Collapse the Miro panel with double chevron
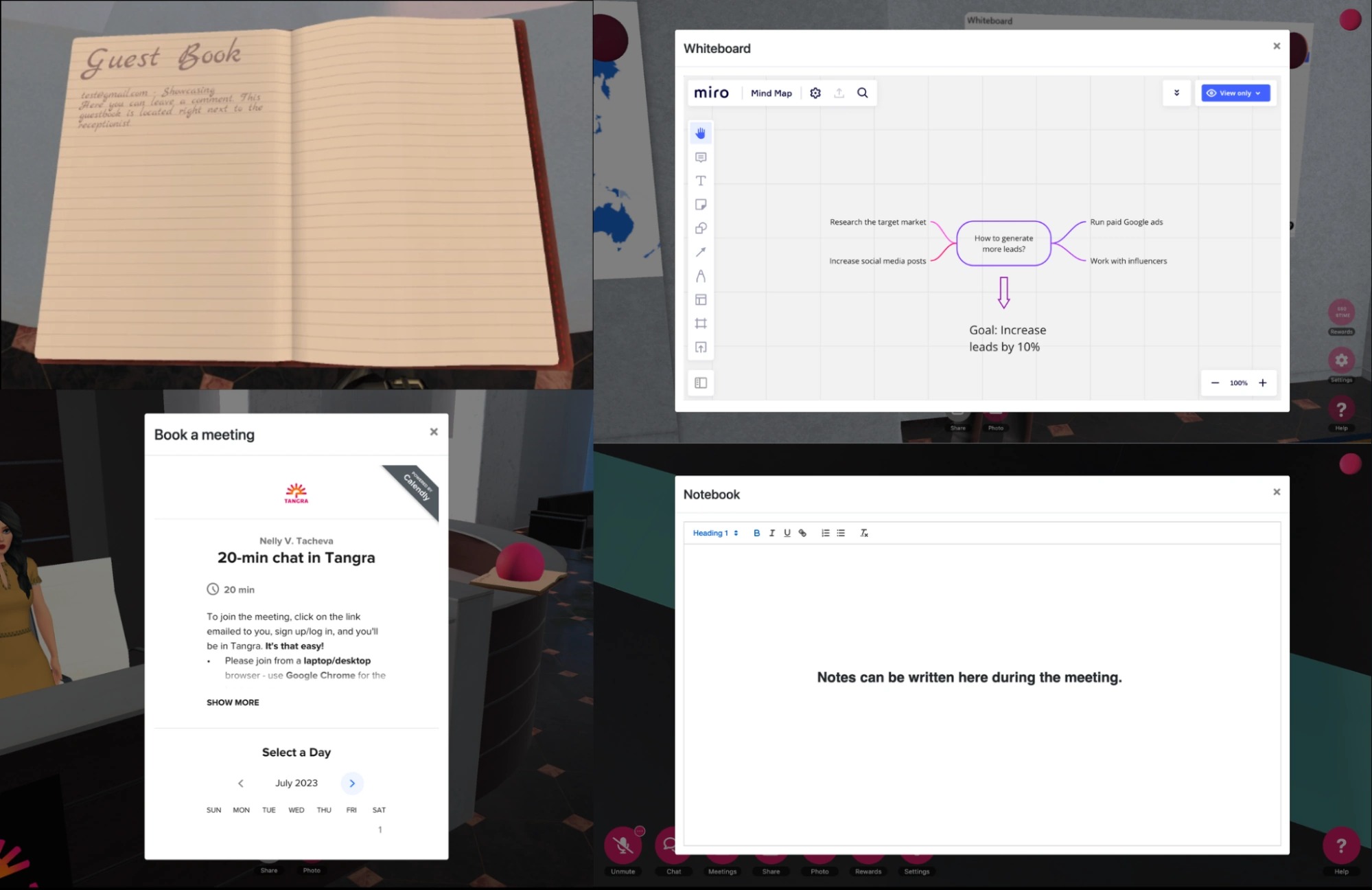Viewport: 1372px width, 890px height. [x=1176, y=93]
